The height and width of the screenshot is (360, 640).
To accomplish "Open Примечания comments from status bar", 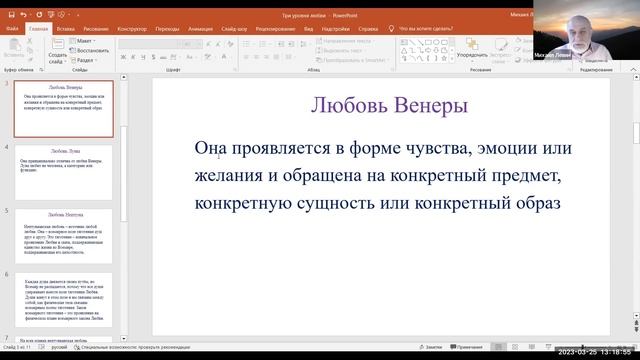I will 466,347.
